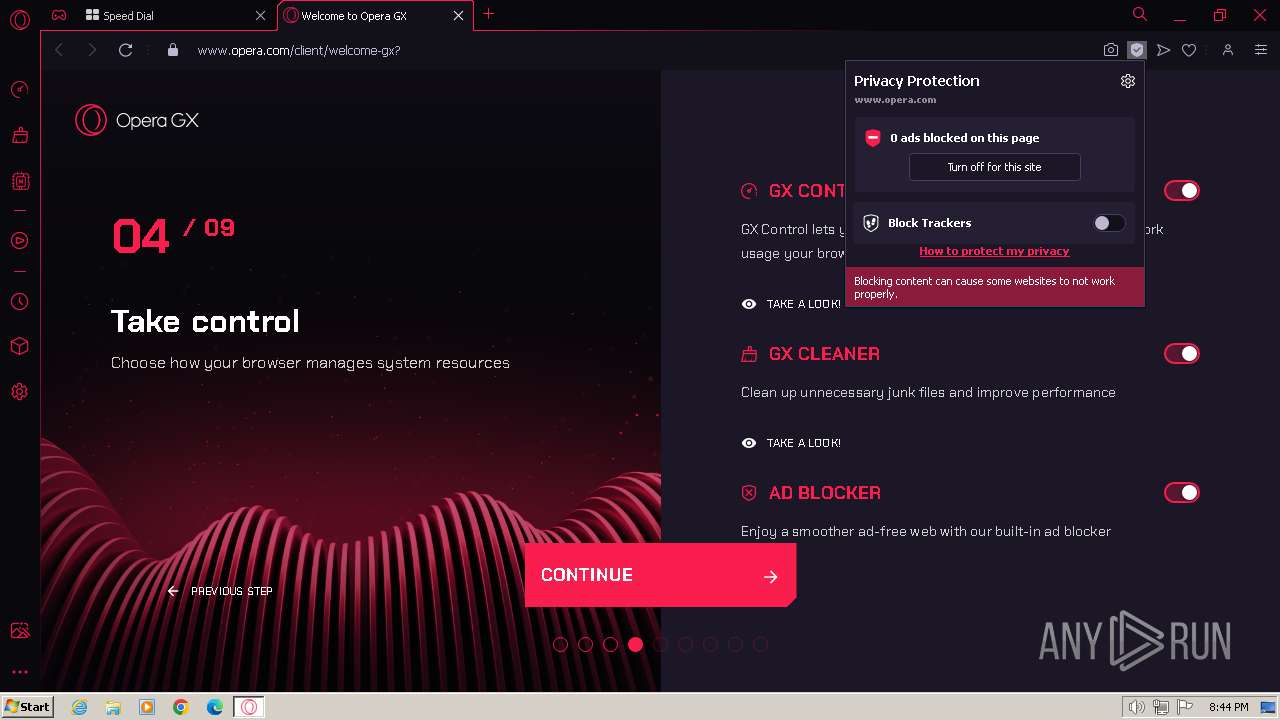Image resolution: width=1280 pixels, height=720 pixels.
Task: Jump to last step pagination dot
Action: pos(760,644)
